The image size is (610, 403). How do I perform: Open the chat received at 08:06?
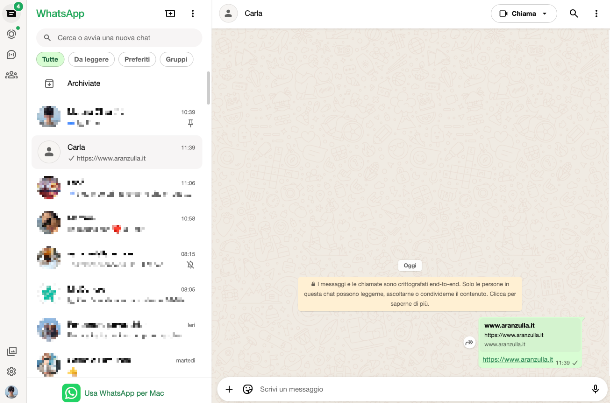(117, 294)
